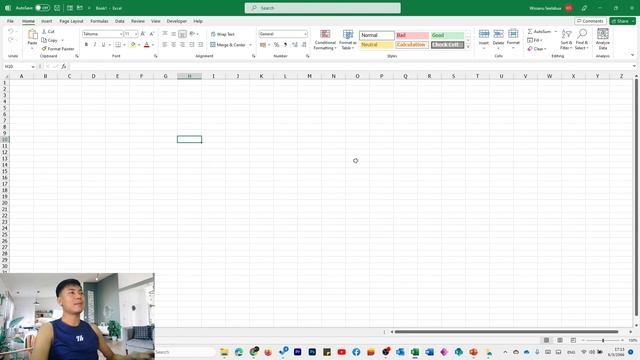Decrease font size with the smaller A icon
Viewport: 640px width, 360px height.
pyautogui.click(x=151, y=34)
